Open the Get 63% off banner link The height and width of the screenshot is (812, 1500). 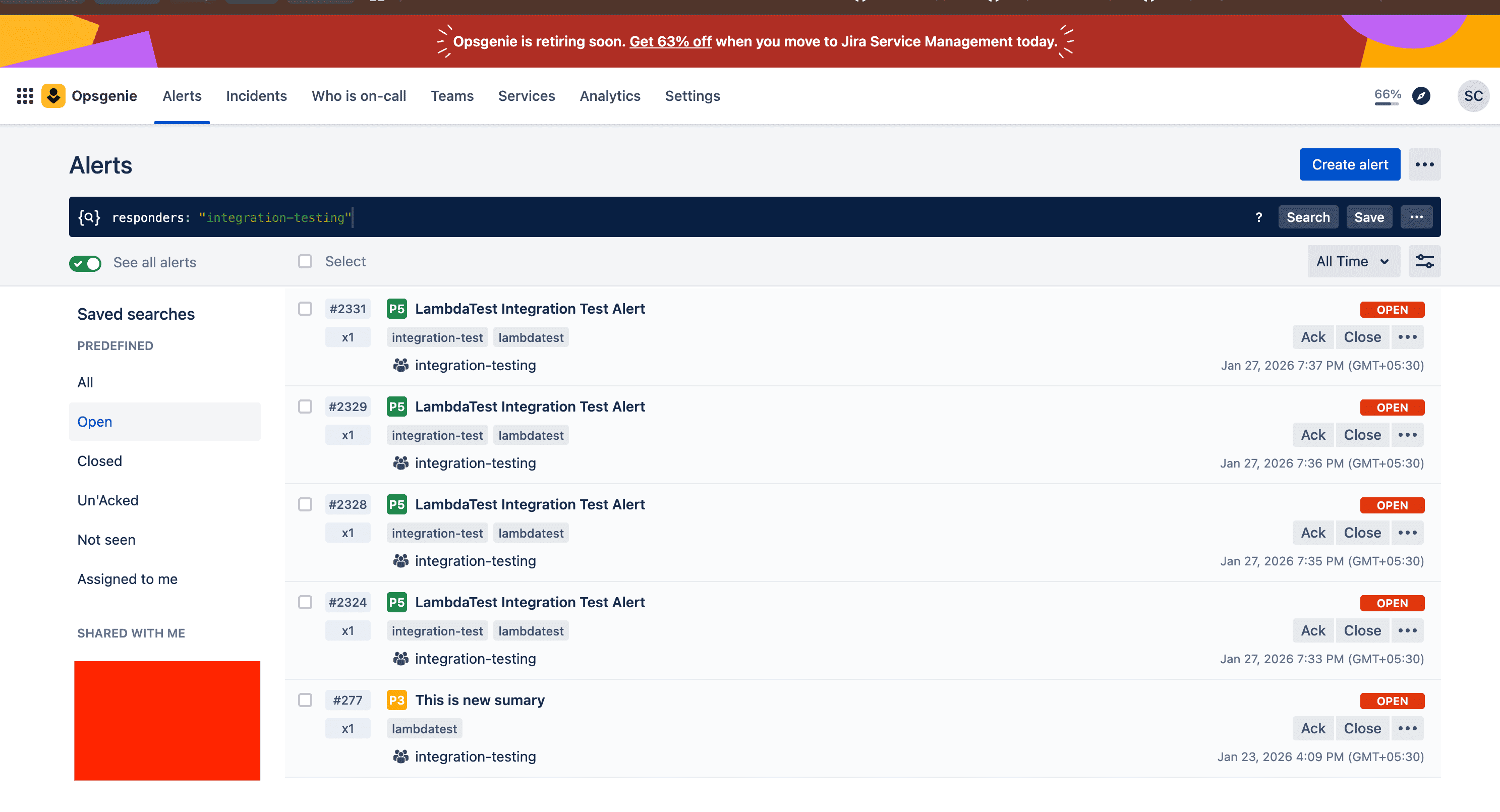[670, 41]
